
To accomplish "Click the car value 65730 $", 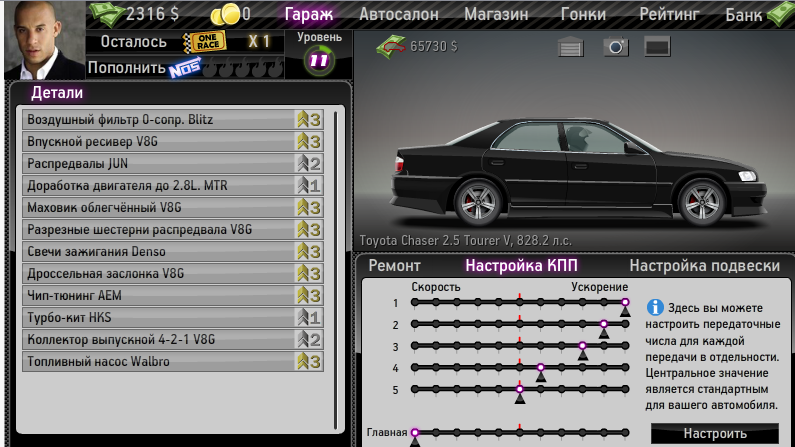I will point(433,47).
